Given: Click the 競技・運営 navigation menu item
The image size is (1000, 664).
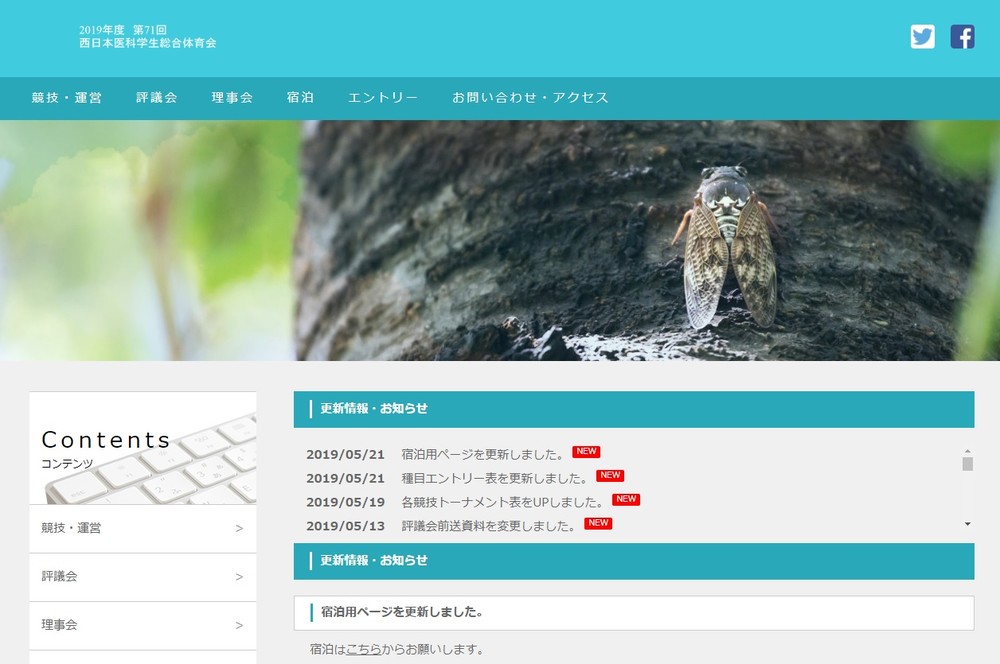Looking at the screenshot, I should pyautogui.click(x=67, y=98).
